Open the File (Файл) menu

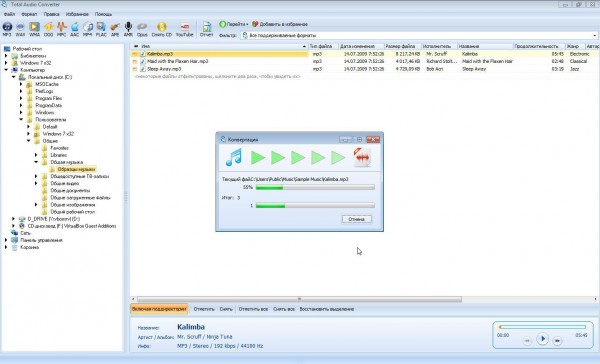coord(9,14)
